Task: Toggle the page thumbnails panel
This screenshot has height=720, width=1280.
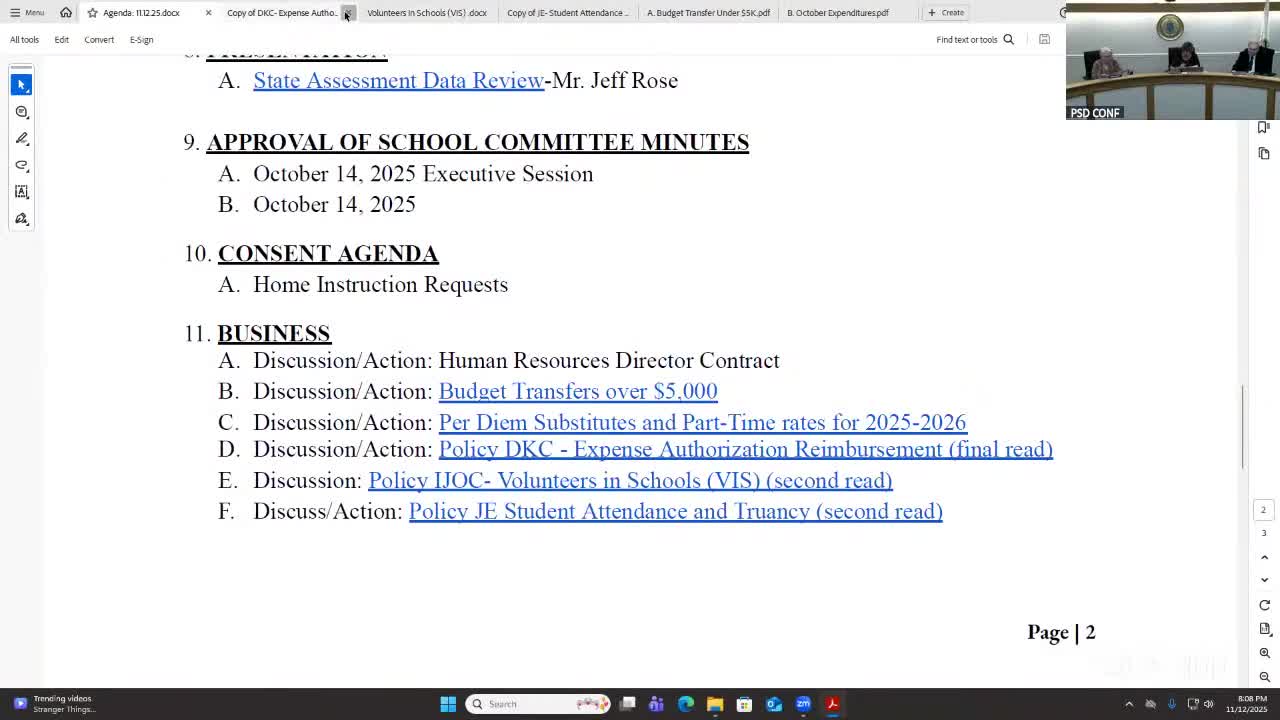Action: pyautogui.click(x=1263, y=153)
